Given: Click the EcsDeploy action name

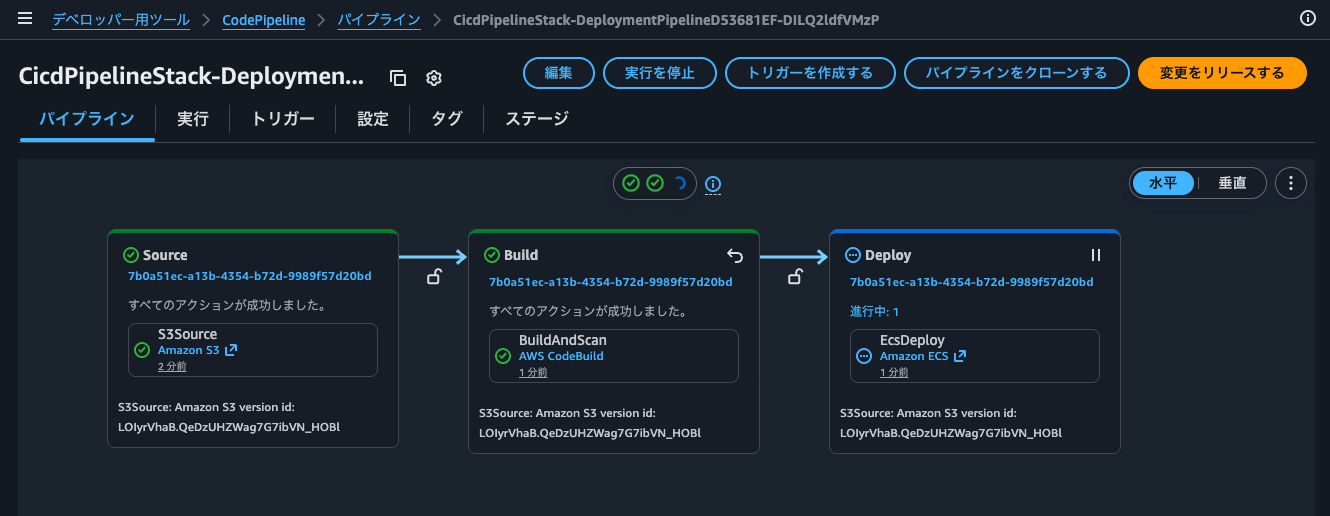Looking at the screenshot, I should (912, 340).
